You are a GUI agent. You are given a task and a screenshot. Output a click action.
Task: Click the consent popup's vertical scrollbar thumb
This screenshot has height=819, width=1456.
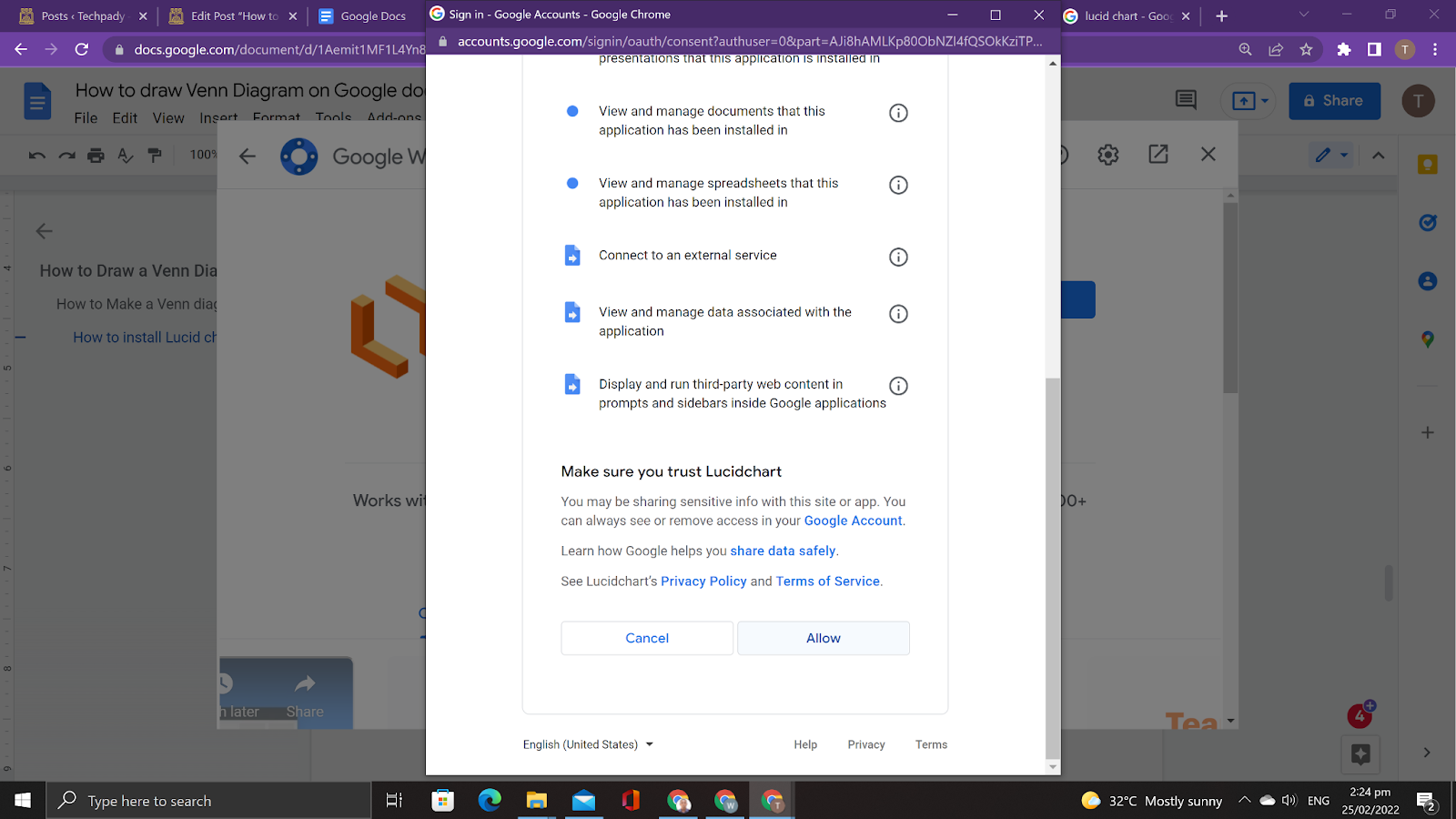(x=1053, y=568)
